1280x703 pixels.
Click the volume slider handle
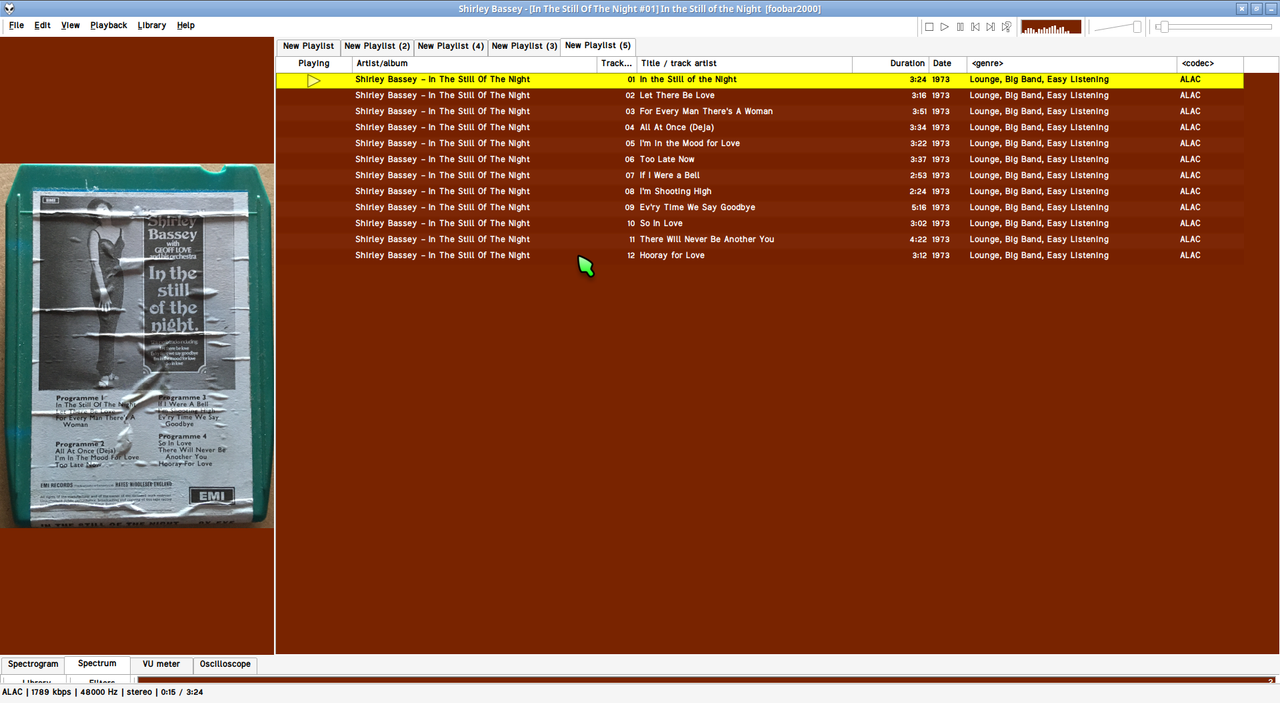pos(1137,27)
